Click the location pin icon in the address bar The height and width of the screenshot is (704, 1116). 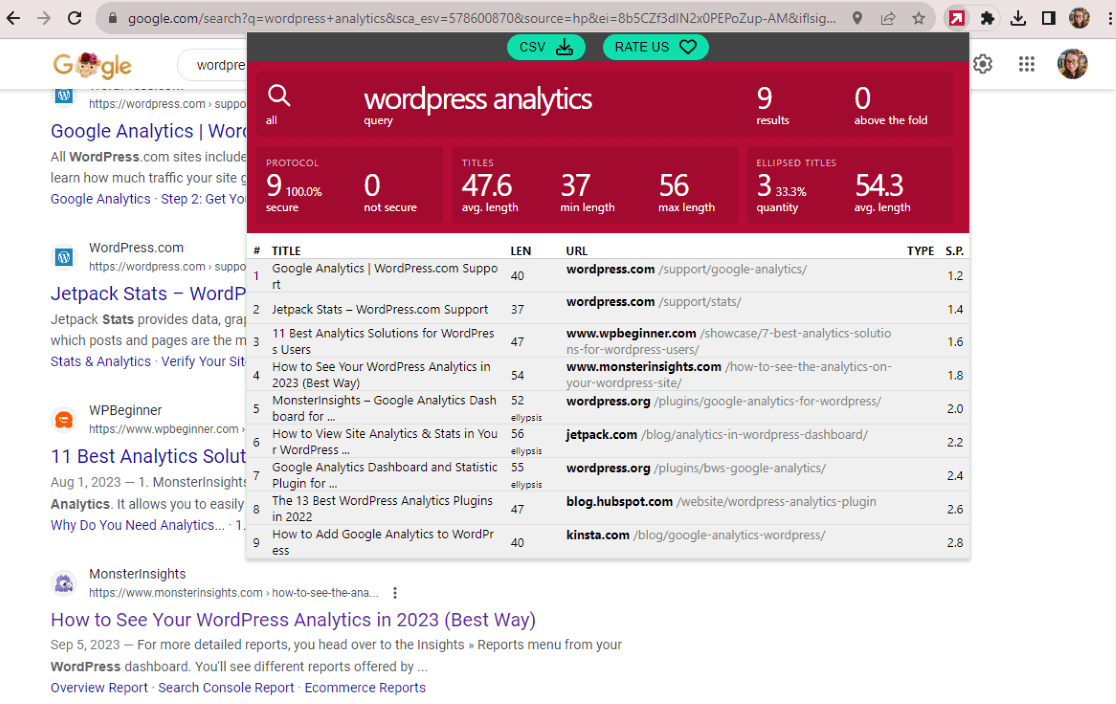tap(859, 17)
